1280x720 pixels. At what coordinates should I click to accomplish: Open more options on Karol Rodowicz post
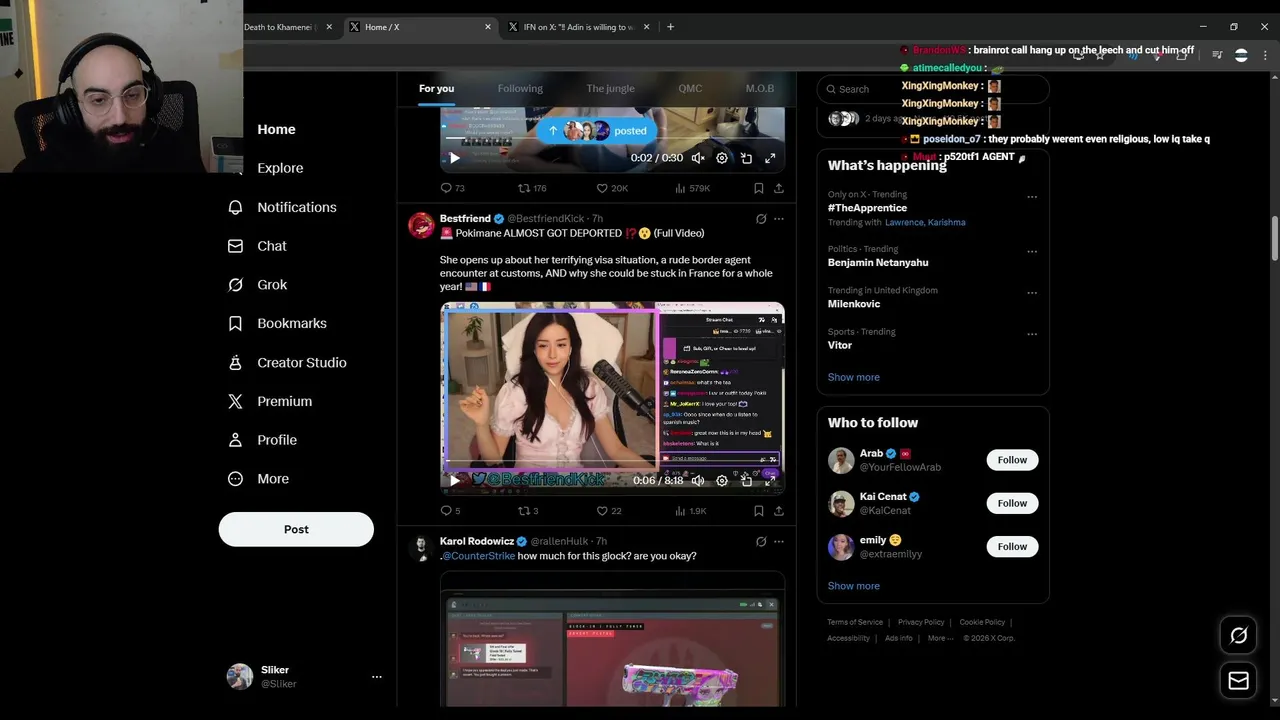pyautogui.click(x=779, y=542)
